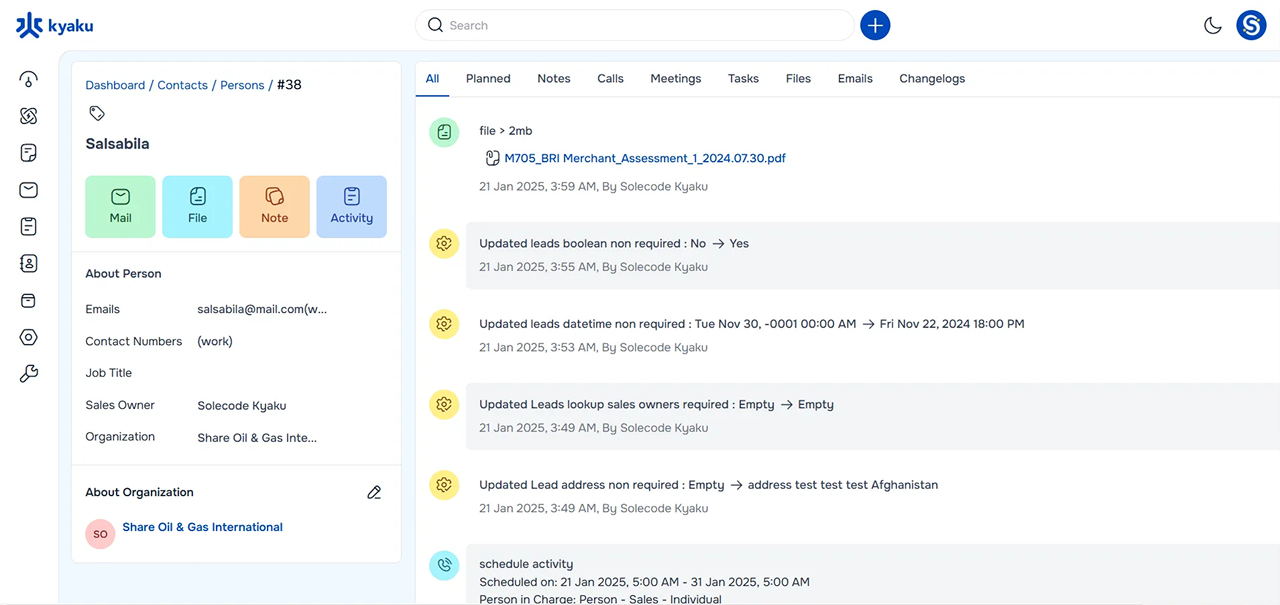The width and height of the screenshot is (1280, 605).
Task: Click the #38 breadcrumb record number
Action: (x=289, y=85)
